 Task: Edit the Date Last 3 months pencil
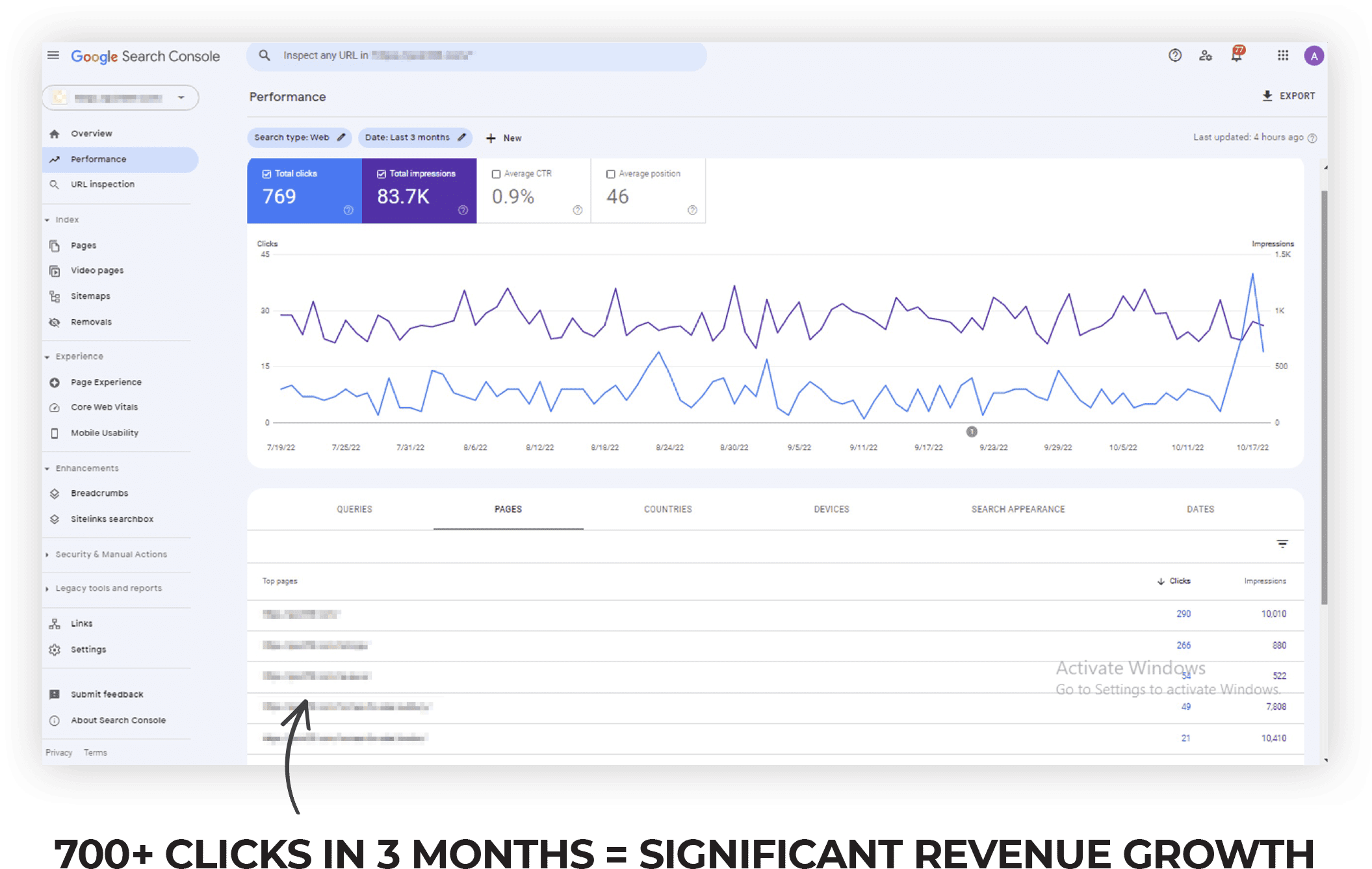point(461,137)
